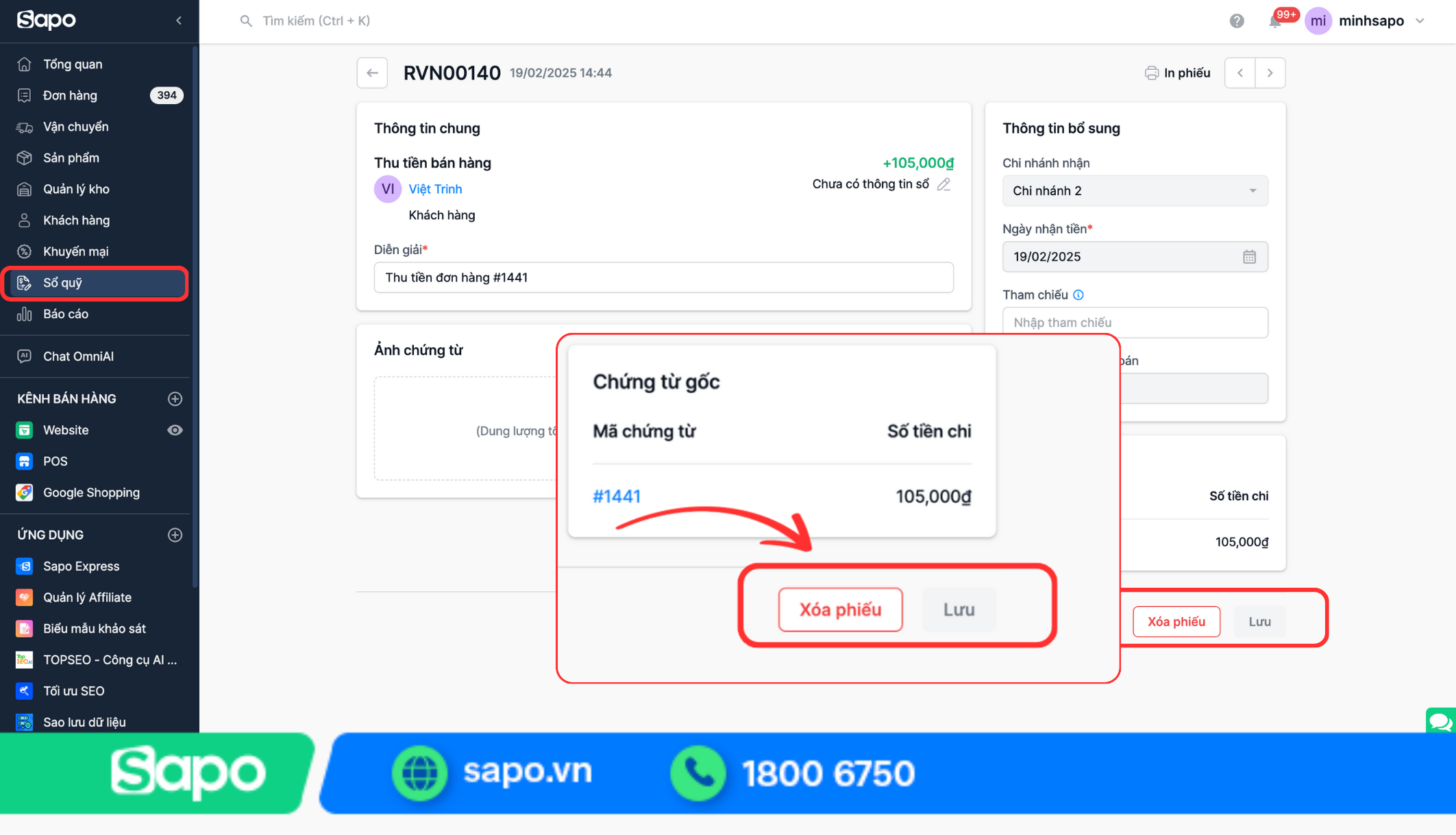Open the Biểu mẫu khảo sát app icon

(25, 629)
